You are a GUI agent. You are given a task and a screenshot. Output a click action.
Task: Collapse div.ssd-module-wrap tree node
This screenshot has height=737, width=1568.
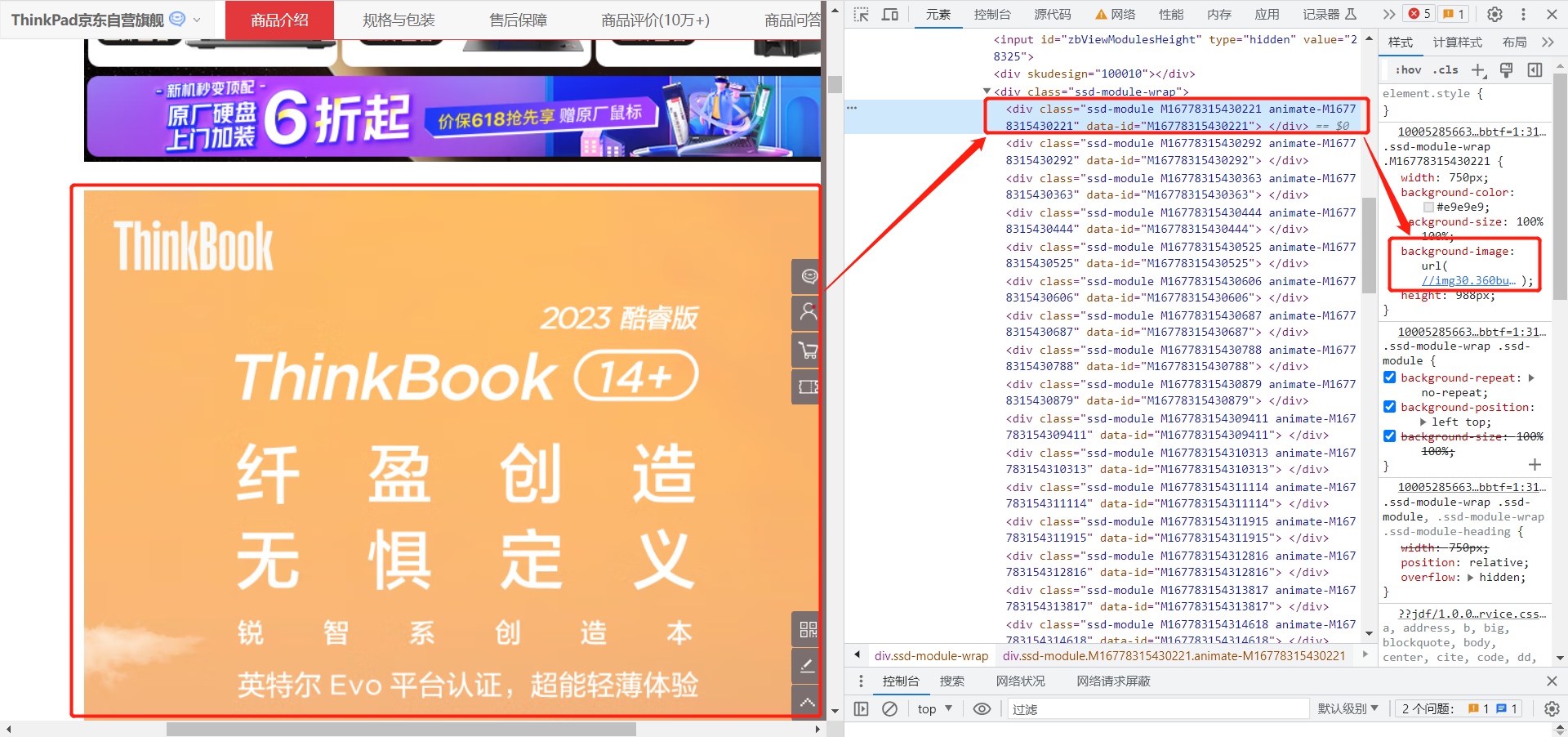[x=987, y=92]
